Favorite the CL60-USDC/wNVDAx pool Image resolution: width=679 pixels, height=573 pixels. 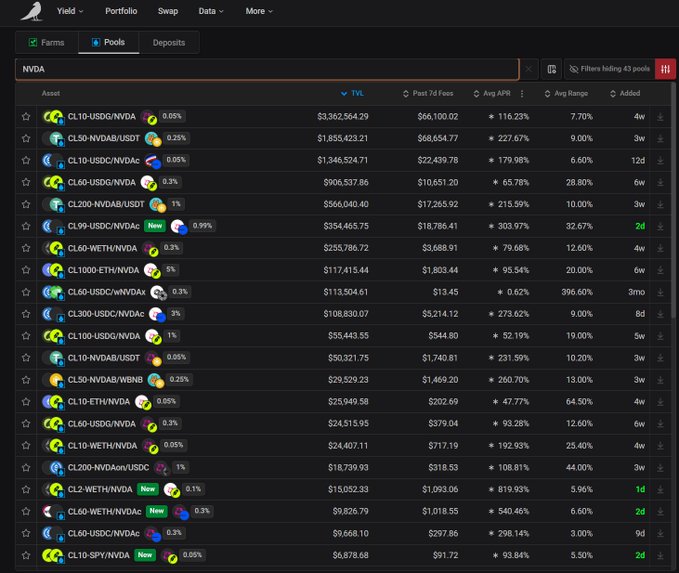26,292
